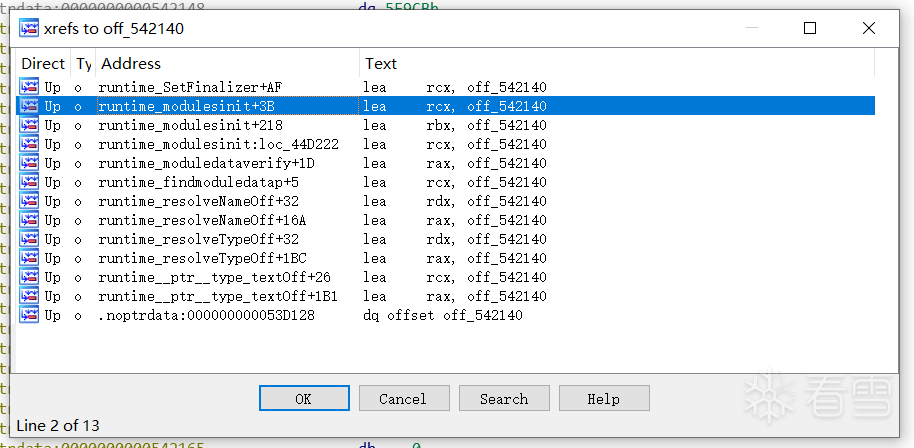
Task: Click xref icon for .noptrdata:000000000053D128 row
Action: (29, 315)
